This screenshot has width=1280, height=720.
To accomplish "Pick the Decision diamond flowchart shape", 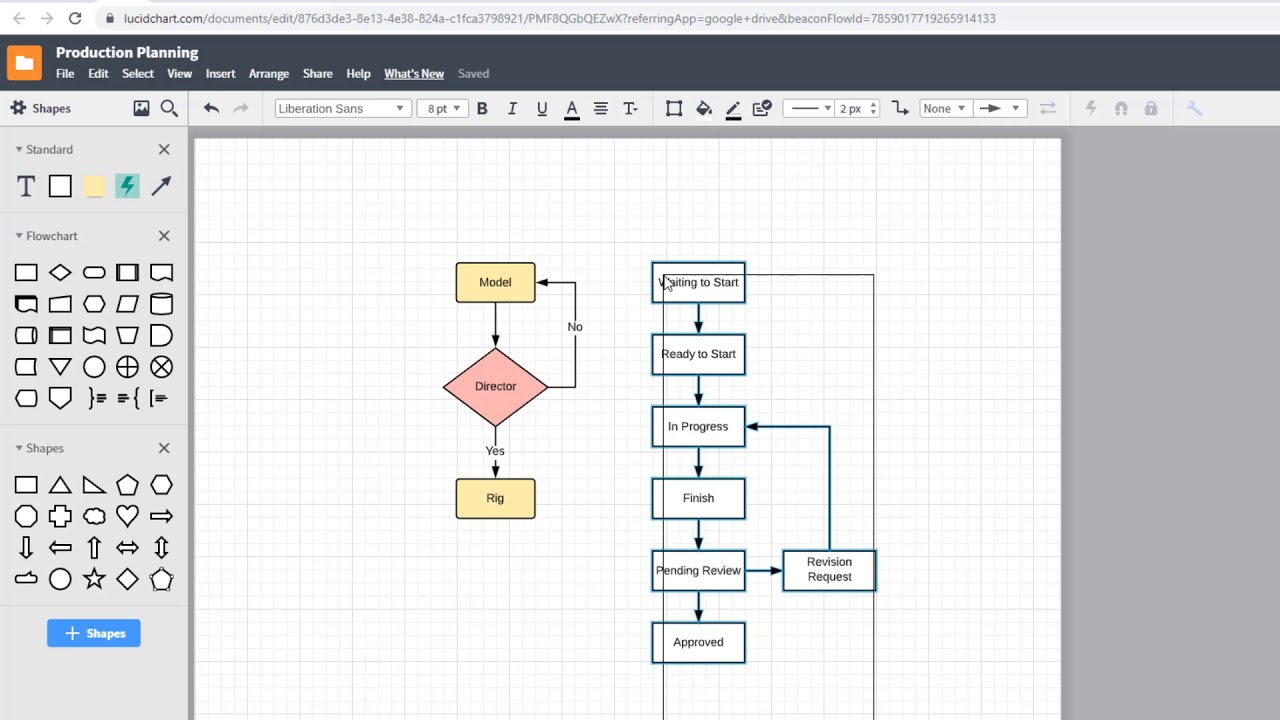I will (x=60, y=272).
